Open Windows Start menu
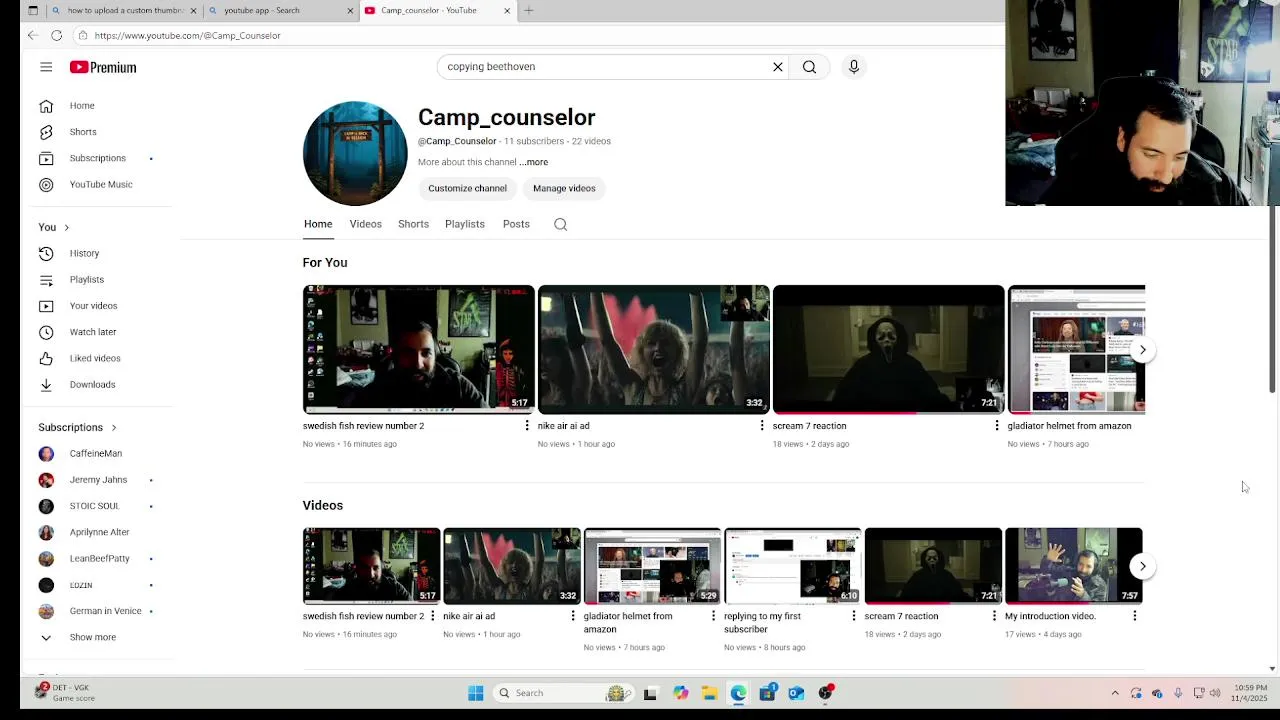The width and height of the screenshot is (1280, 720). pyautogui.click(x=476, y=693)
